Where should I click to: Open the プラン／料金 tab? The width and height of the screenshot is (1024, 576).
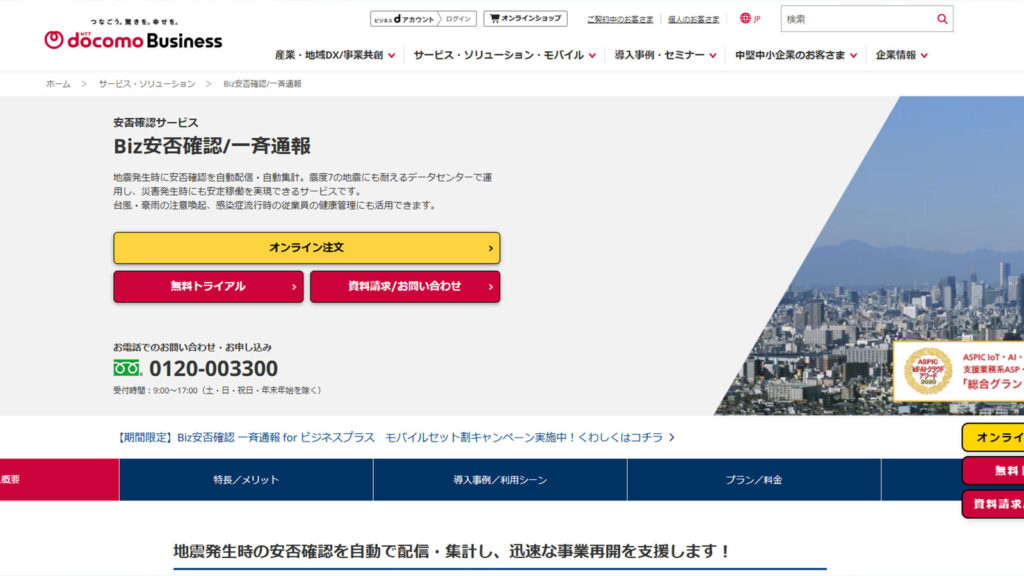[754, 479]
